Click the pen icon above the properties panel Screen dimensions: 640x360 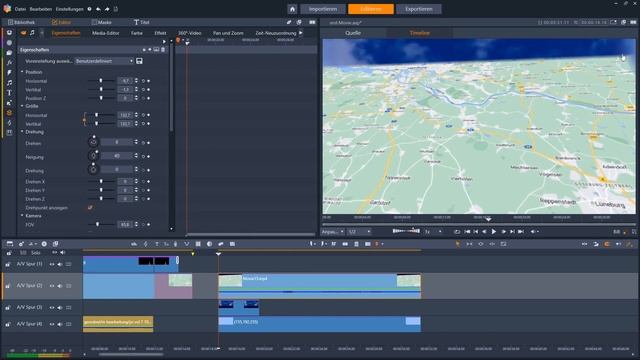[x=289, y=22]
